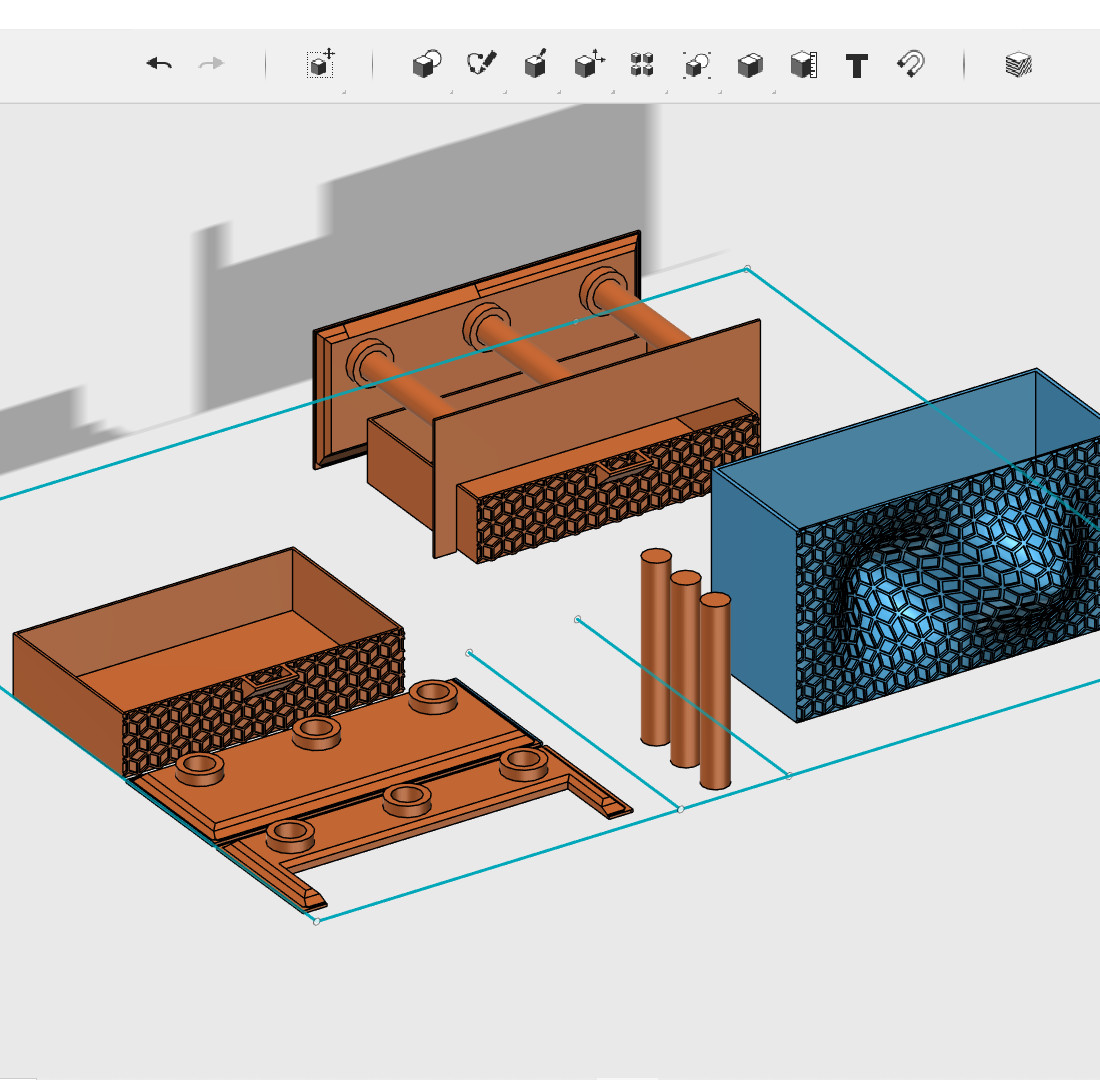
Task: Select the open orange drawer box
Action: [208, 661]
